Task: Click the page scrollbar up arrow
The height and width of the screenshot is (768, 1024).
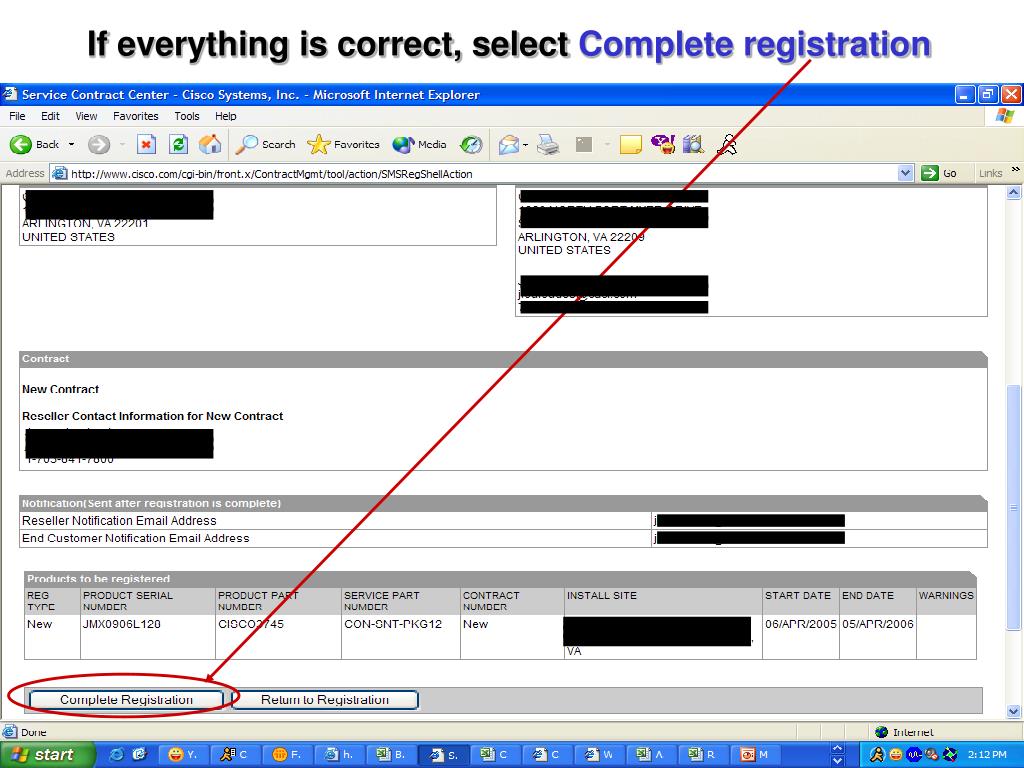Action: pyautogui.click(x=1014, y=192)
